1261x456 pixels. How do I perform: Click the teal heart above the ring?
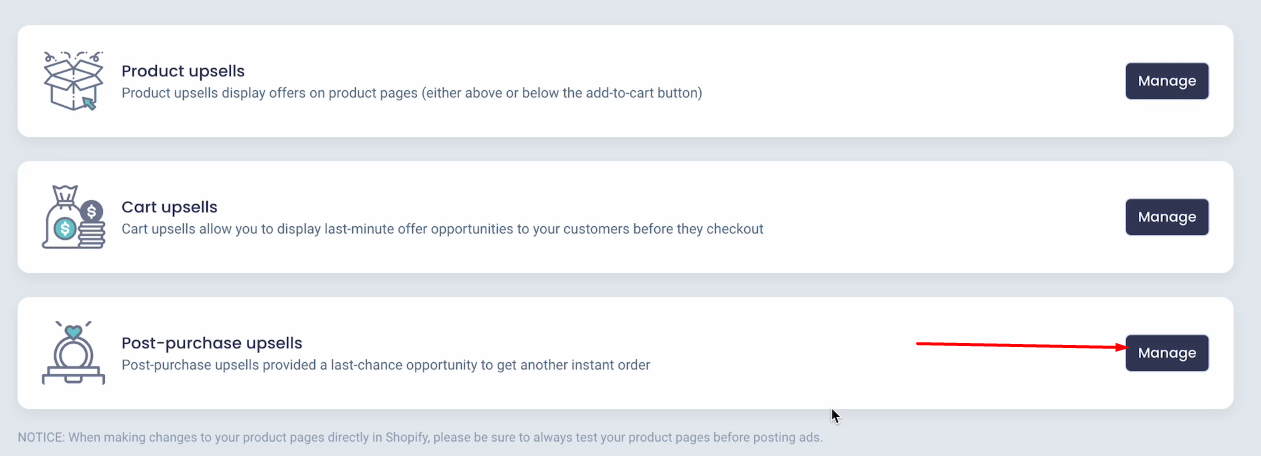click(73, 329)
